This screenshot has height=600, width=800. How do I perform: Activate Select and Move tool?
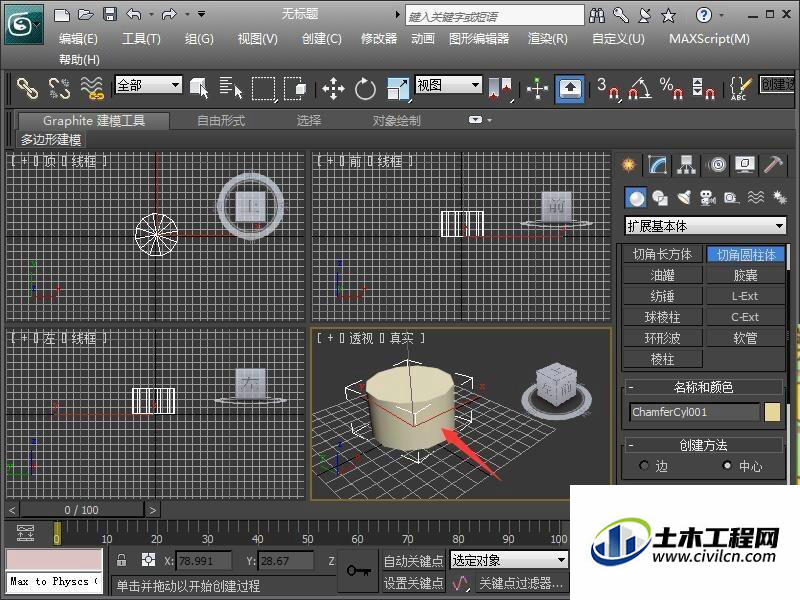pyautogui.click(x=333, y=89)
